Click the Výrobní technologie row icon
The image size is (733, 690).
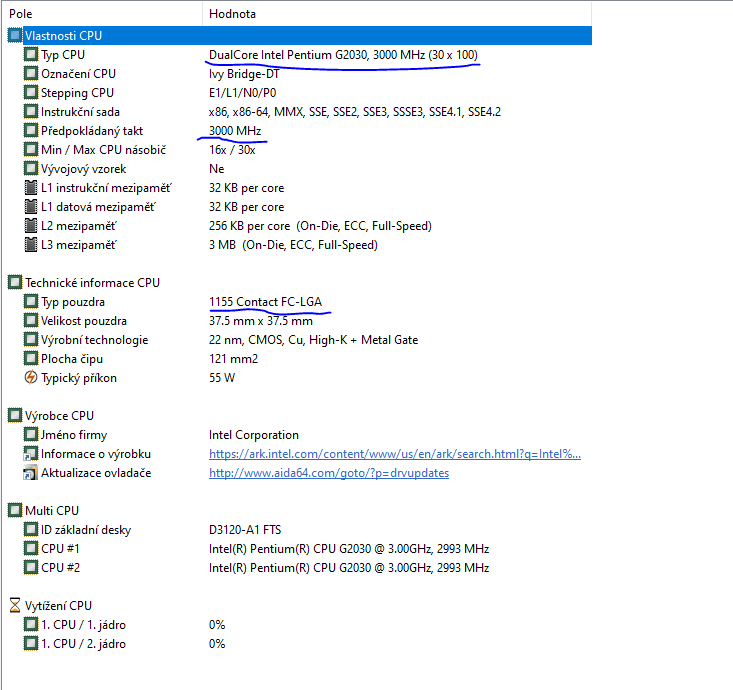31,340
